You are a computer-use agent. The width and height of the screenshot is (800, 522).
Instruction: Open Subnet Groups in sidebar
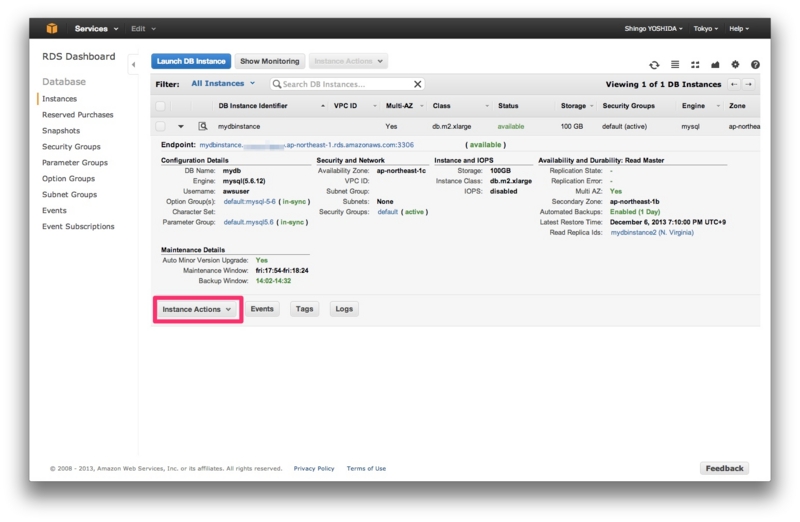click(69, 194)
